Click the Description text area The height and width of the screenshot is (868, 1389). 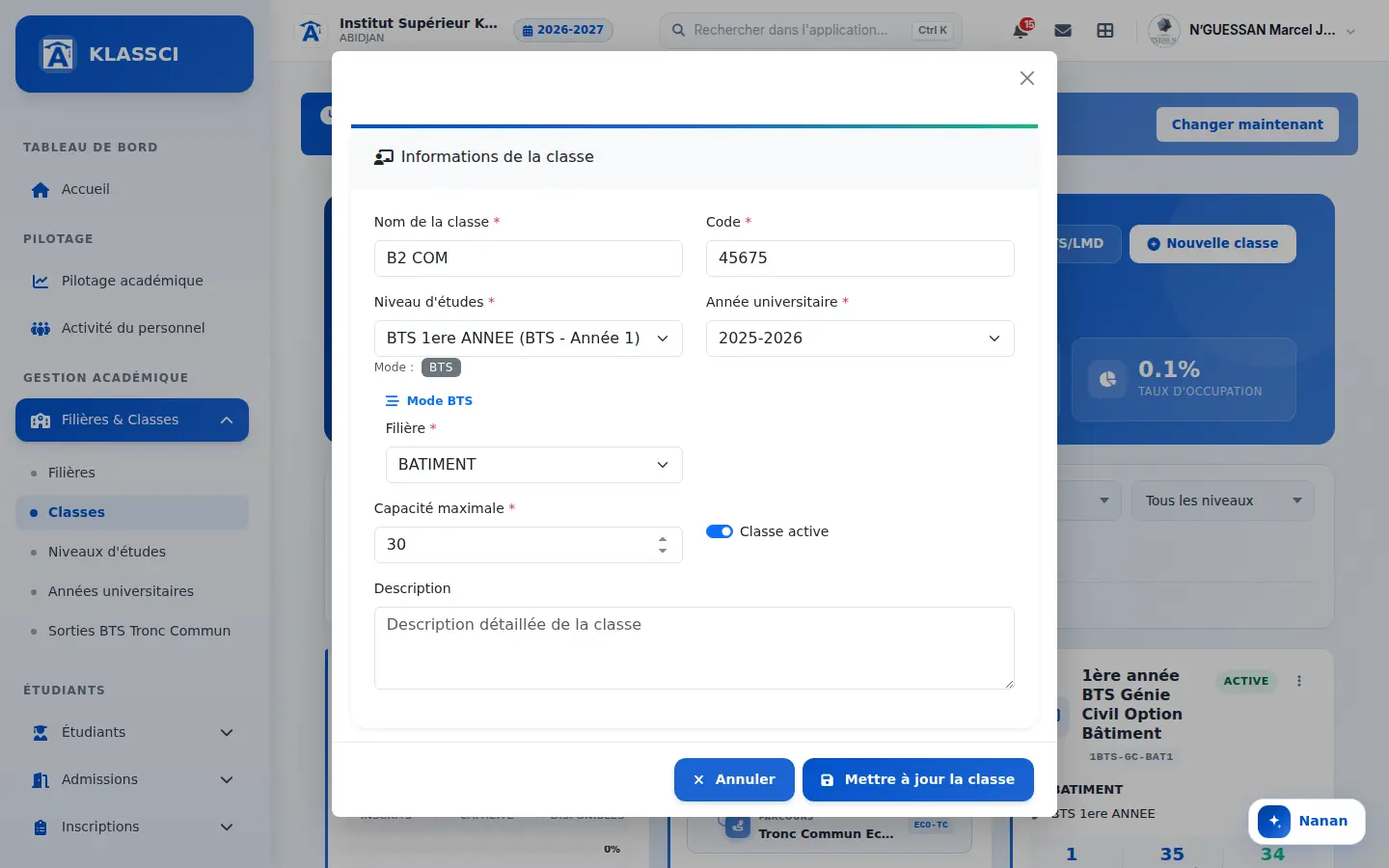click(x=694, y=648)
